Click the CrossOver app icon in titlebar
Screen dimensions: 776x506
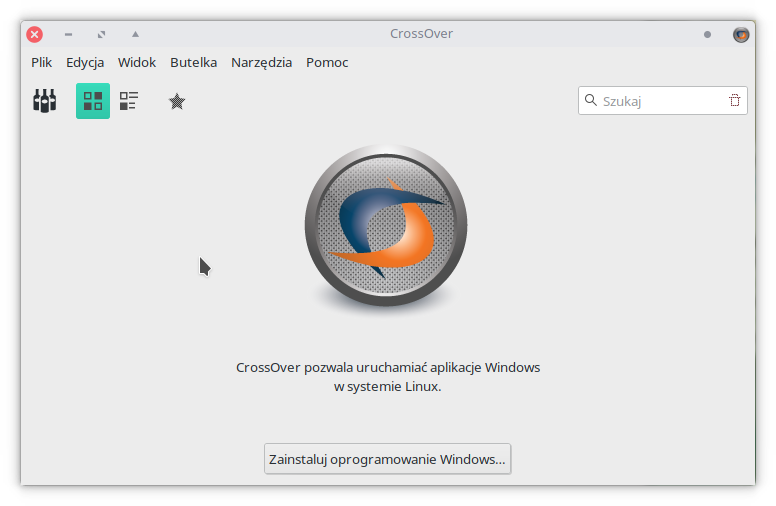[741, 34]
